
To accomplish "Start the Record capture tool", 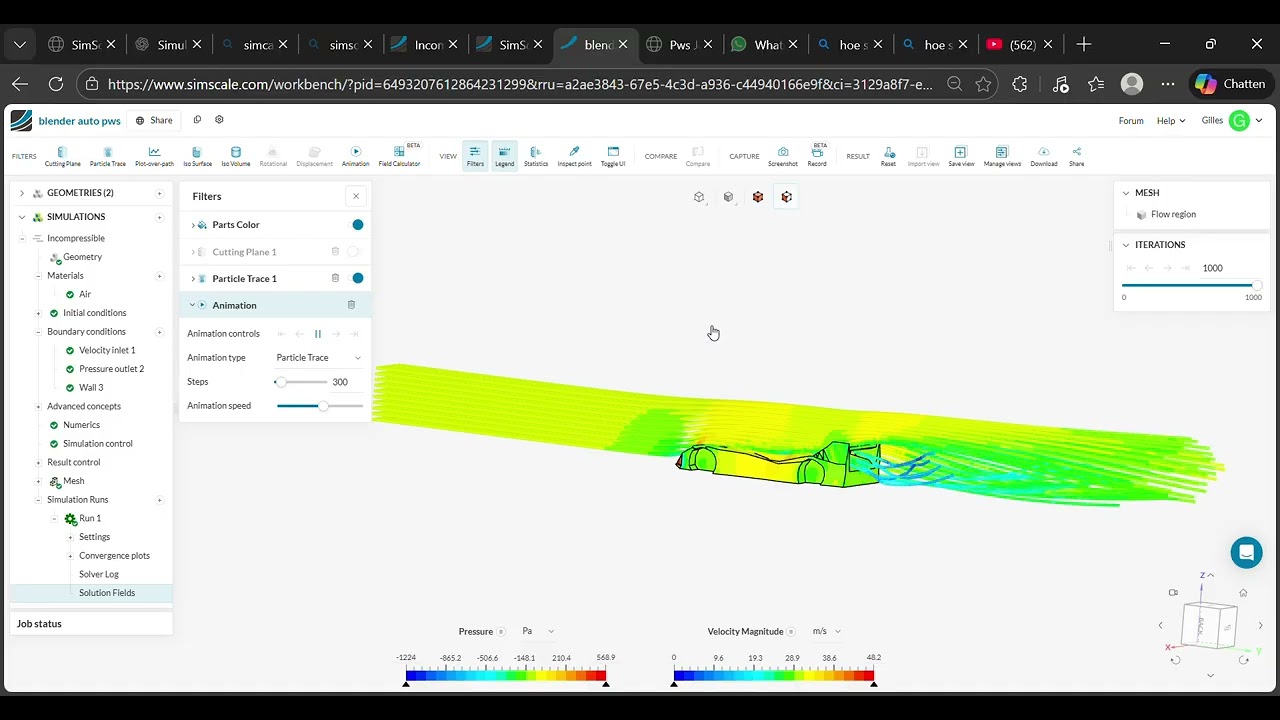I will coord(817,156).
